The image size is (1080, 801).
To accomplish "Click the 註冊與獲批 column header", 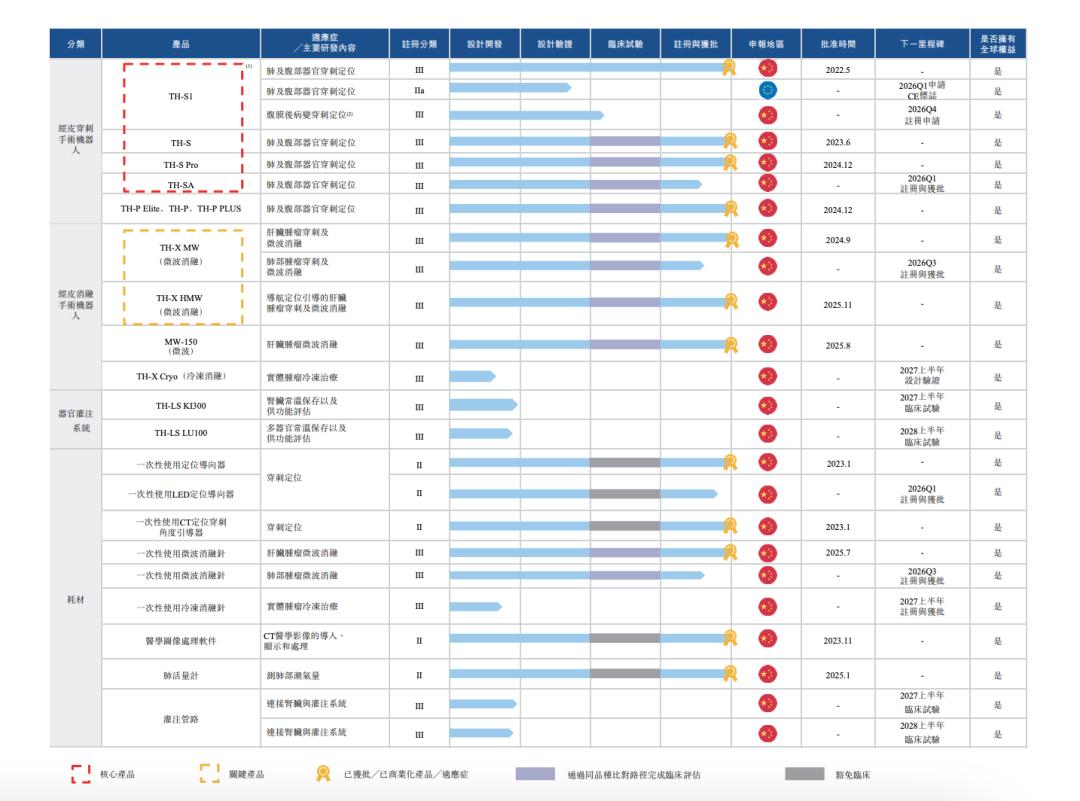I will click(696, 43).
